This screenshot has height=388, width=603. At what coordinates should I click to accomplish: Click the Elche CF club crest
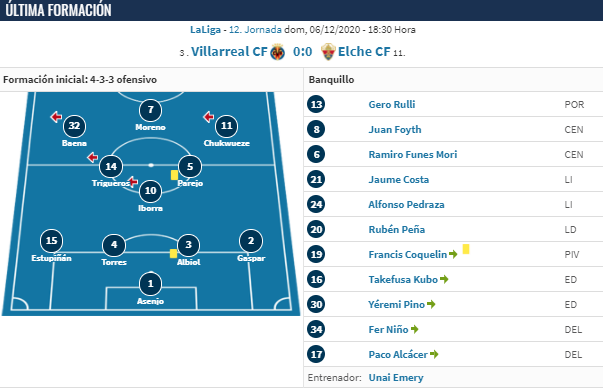[x=328, y=52]
